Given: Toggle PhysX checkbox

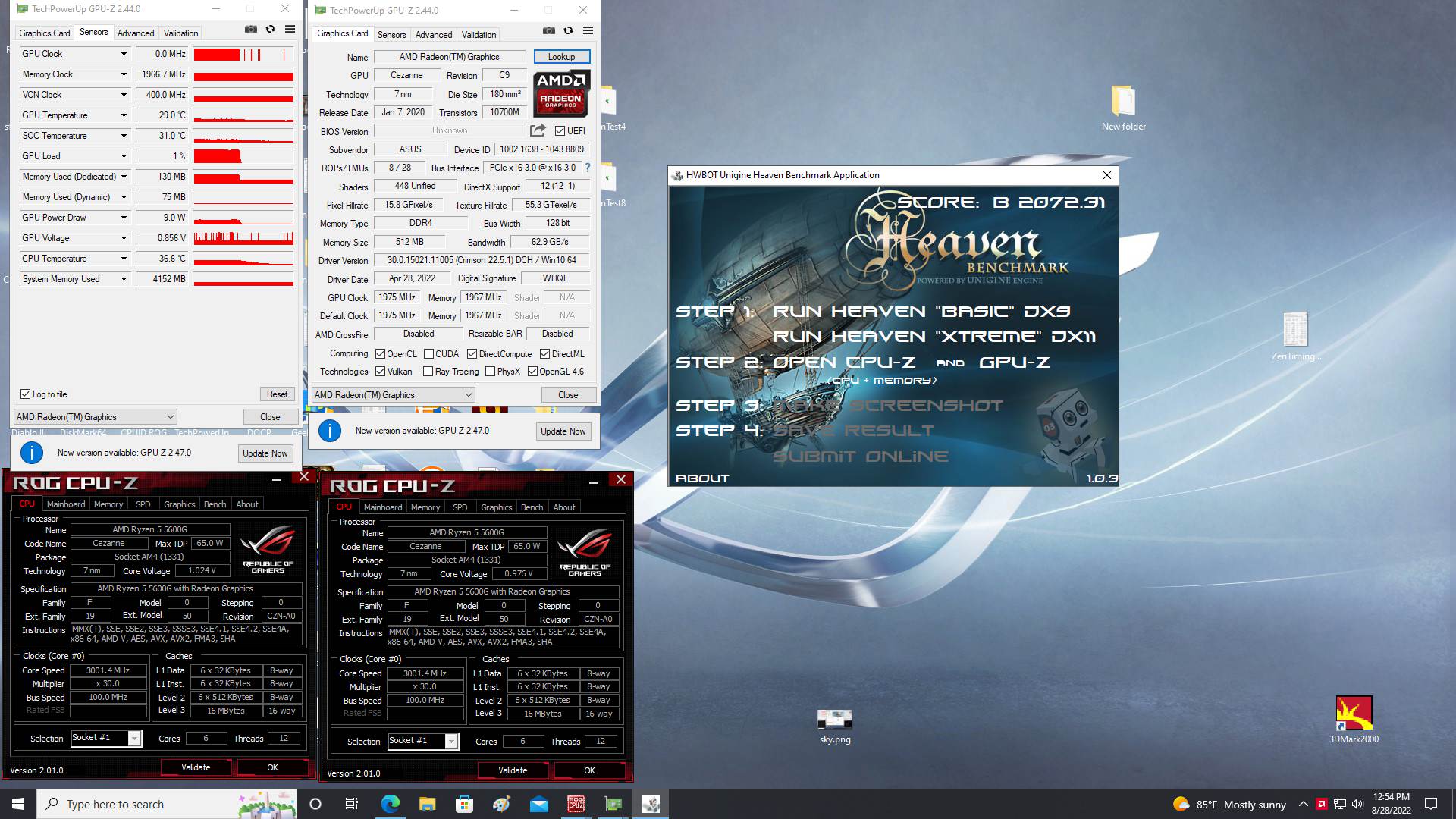Looking at the screenshot, I should point(490,372).
